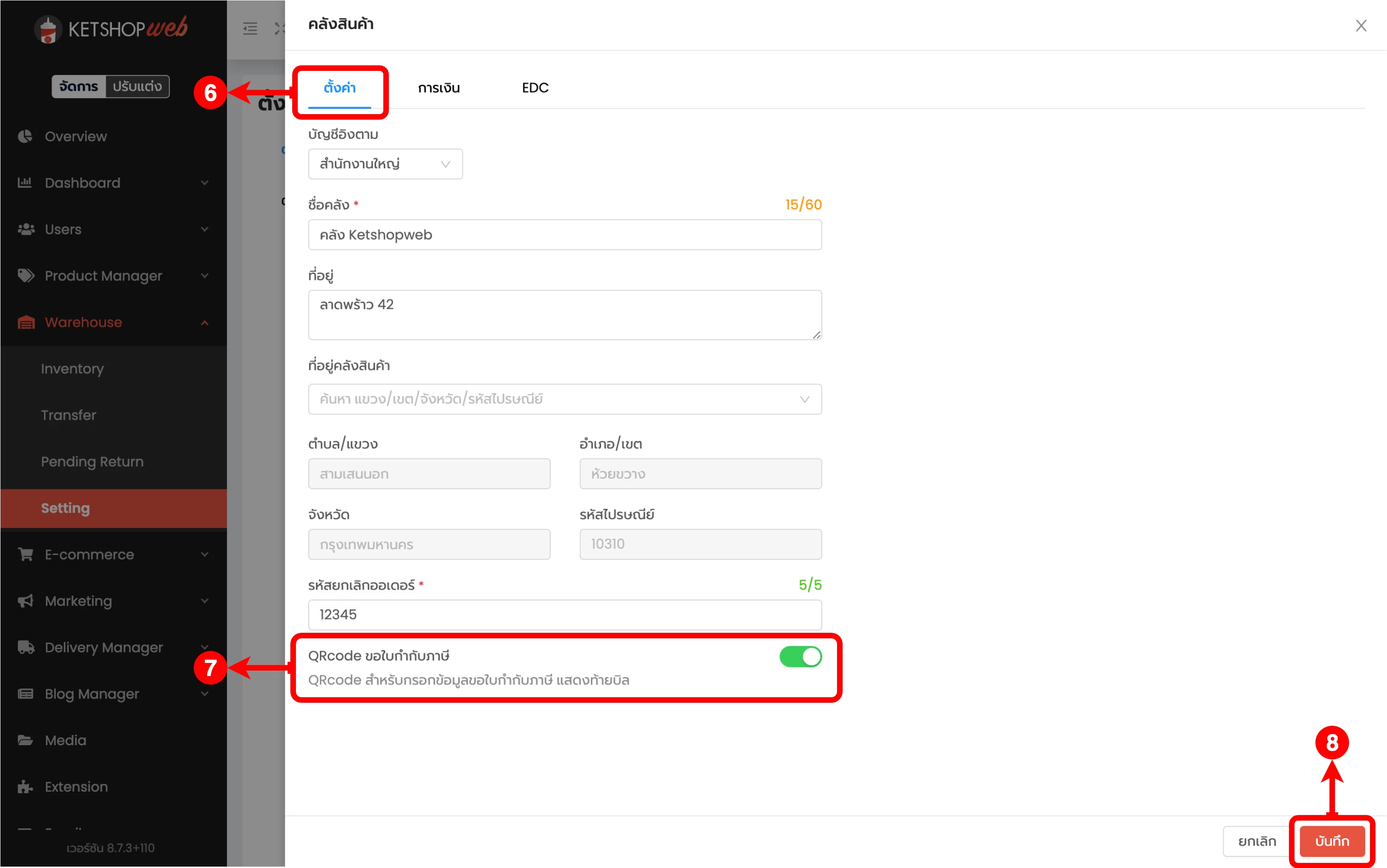The height and width of the screenshot is (868, 1387).
Task: Click the Overview pie chart icon
Action: pyautogui.click(x=25, y=136)
